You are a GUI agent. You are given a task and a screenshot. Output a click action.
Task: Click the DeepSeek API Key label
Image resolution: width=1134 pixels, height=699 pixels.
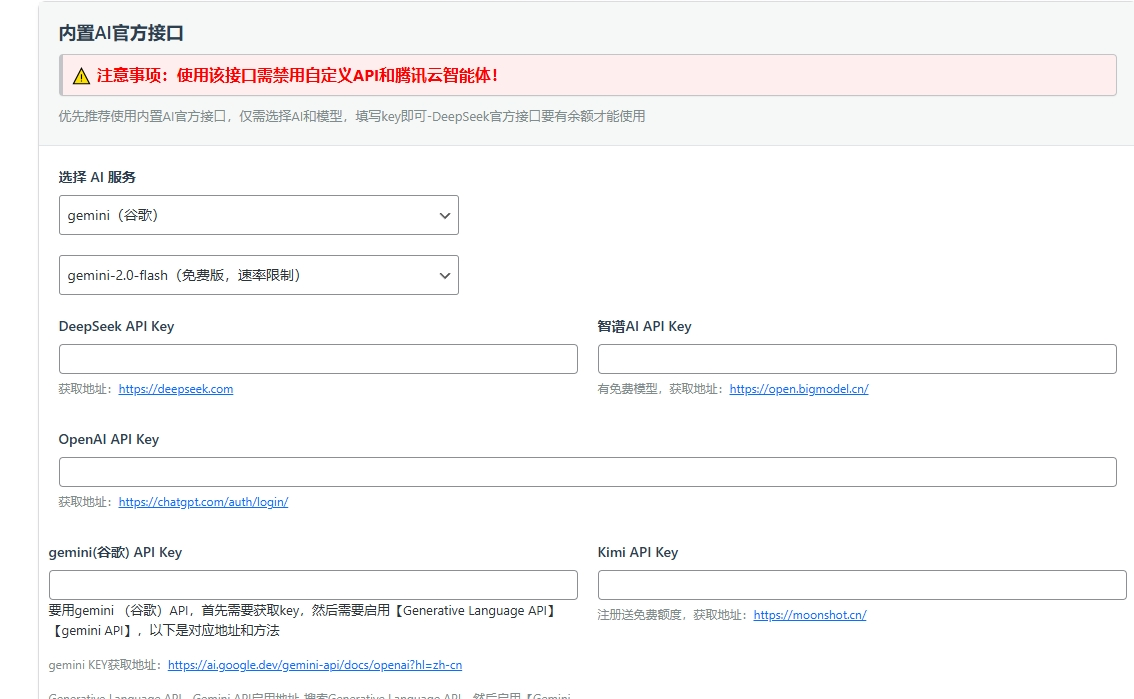coord(116,326)
